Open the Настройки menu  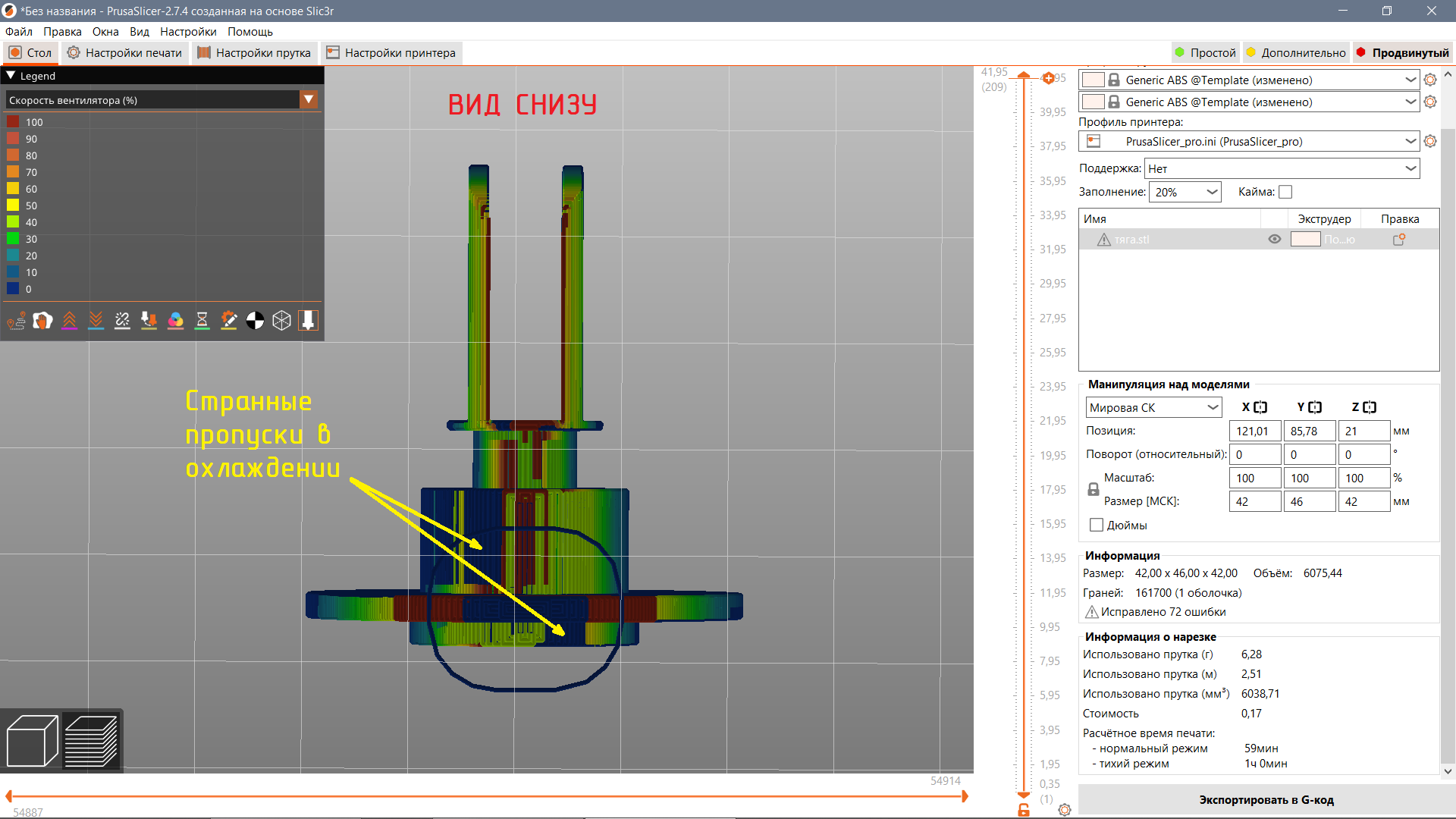pos(188,32)
